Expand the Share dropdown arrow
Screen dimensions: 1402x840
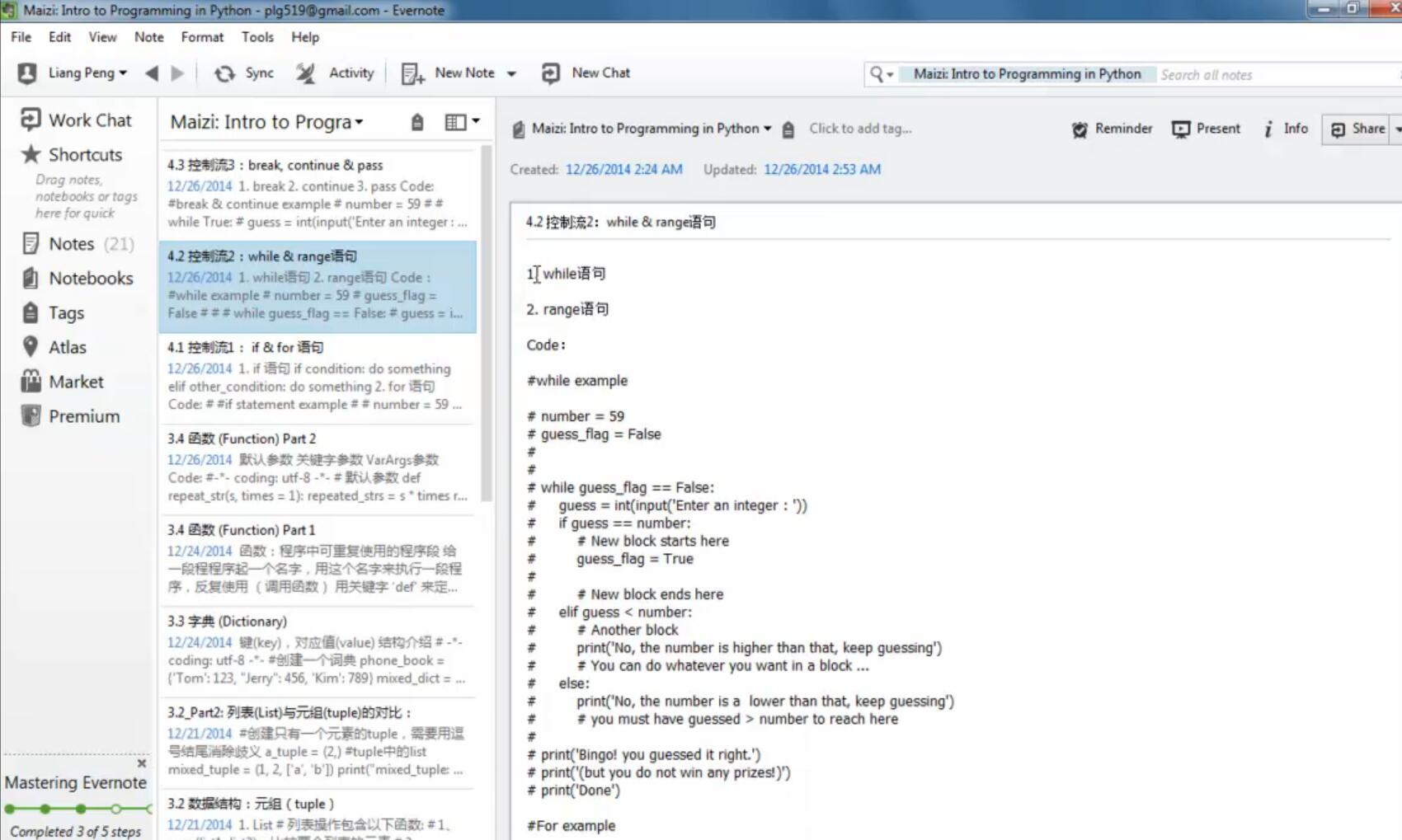pos(1397,129)
